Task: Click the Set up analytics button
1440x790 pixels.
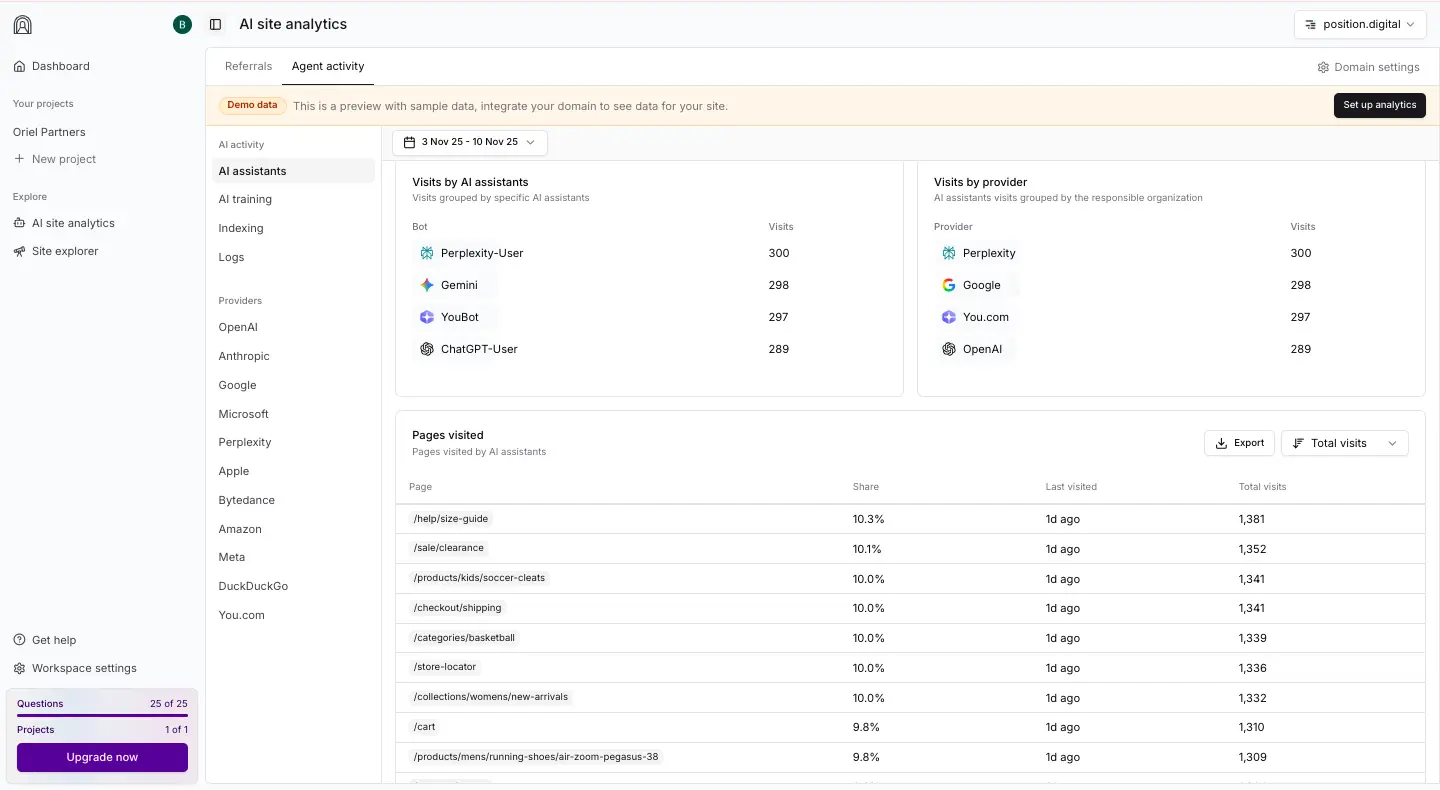Action: point(1379,105)
